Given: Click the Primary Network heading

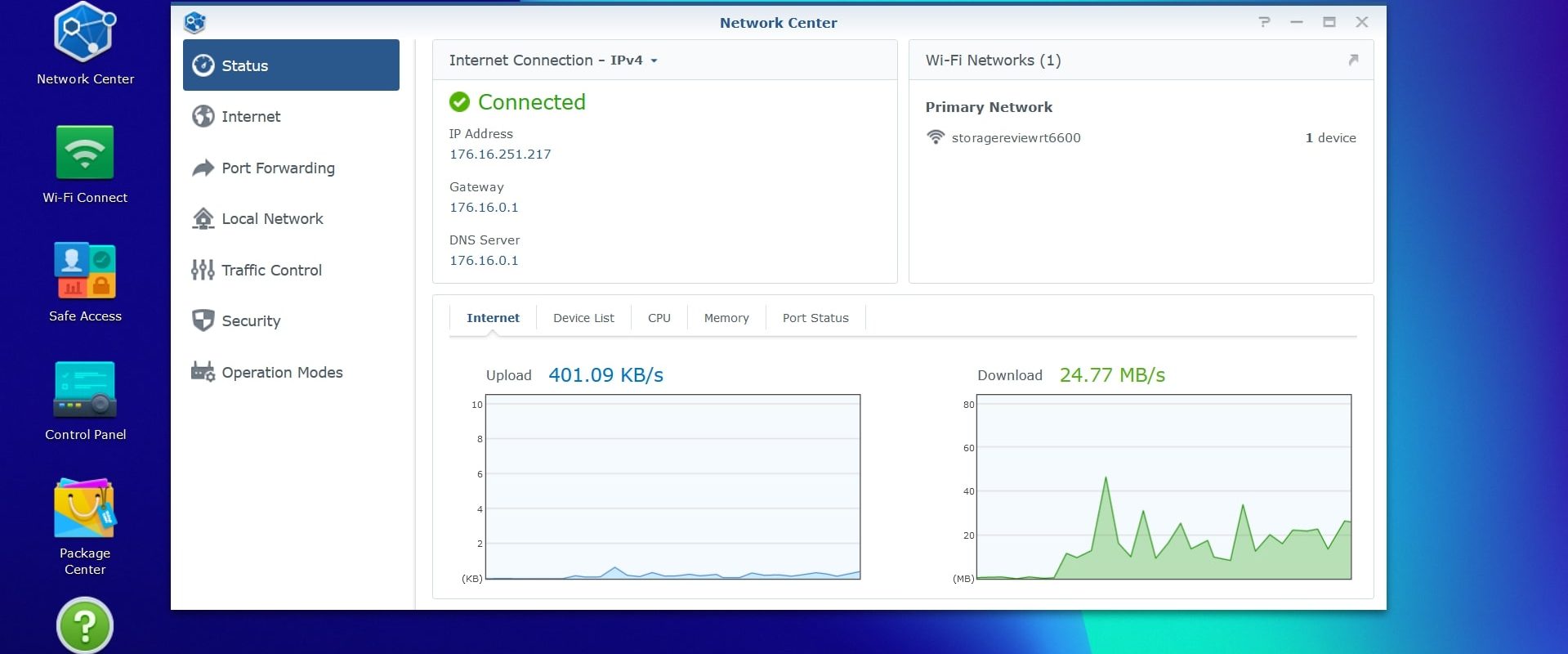Looking at the screenshot, I should [989, 107].
